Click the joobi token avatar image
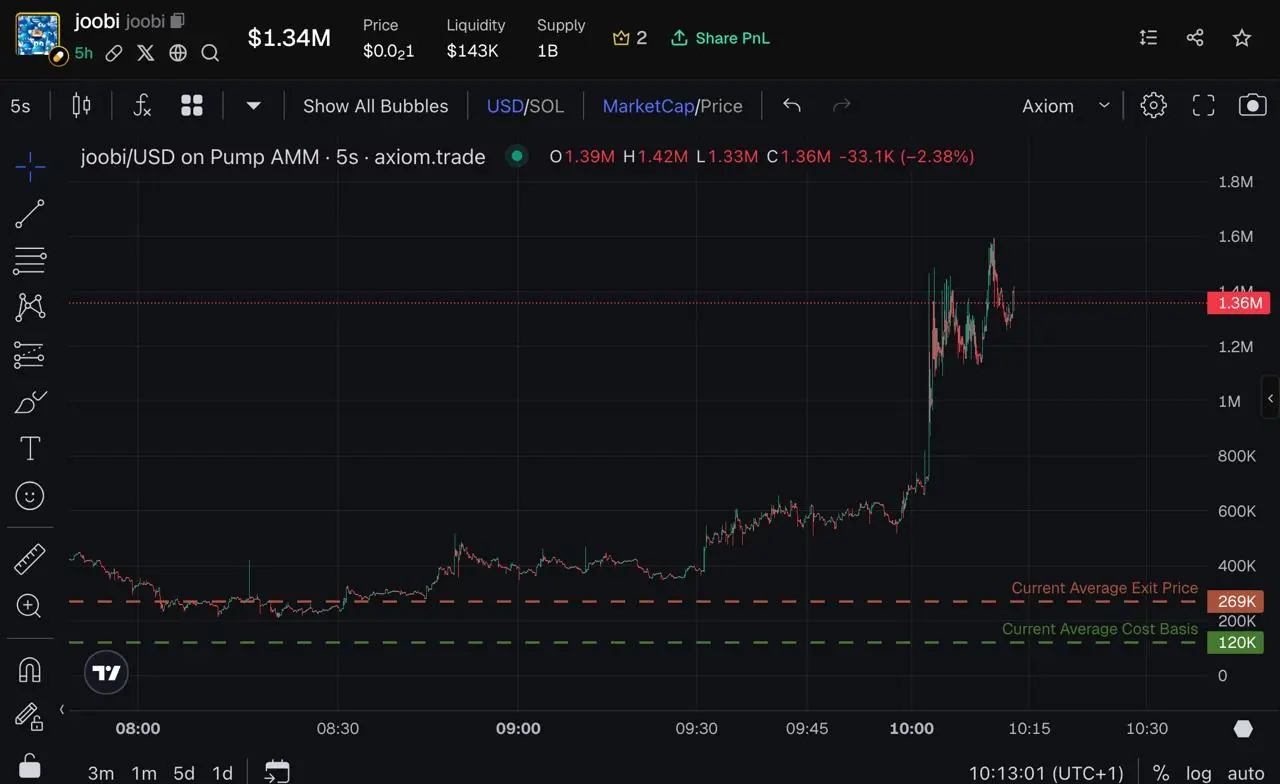This screenshot has width=1280, height=784. pos(38,36)
